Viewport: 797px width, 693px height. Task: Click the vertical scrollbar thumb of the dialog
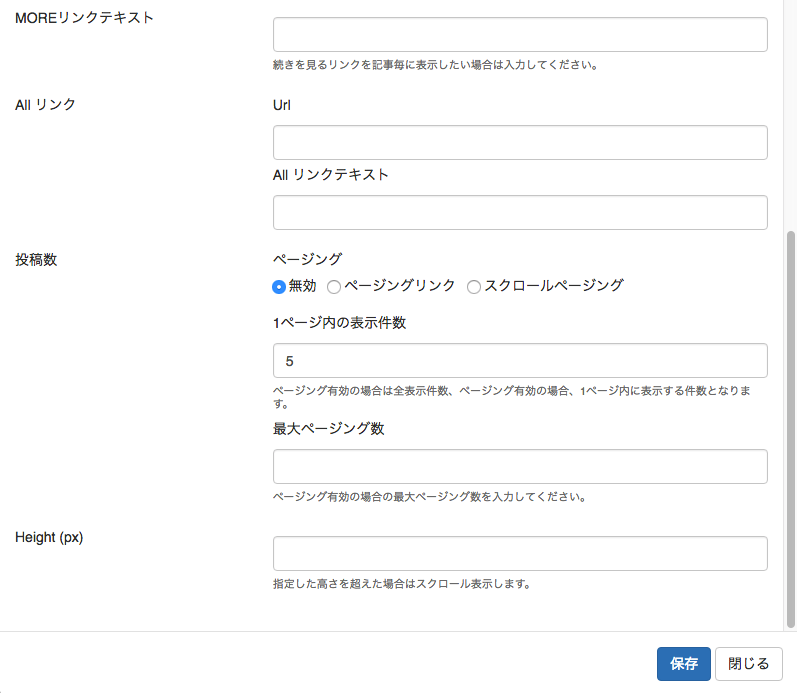[790, 430]
